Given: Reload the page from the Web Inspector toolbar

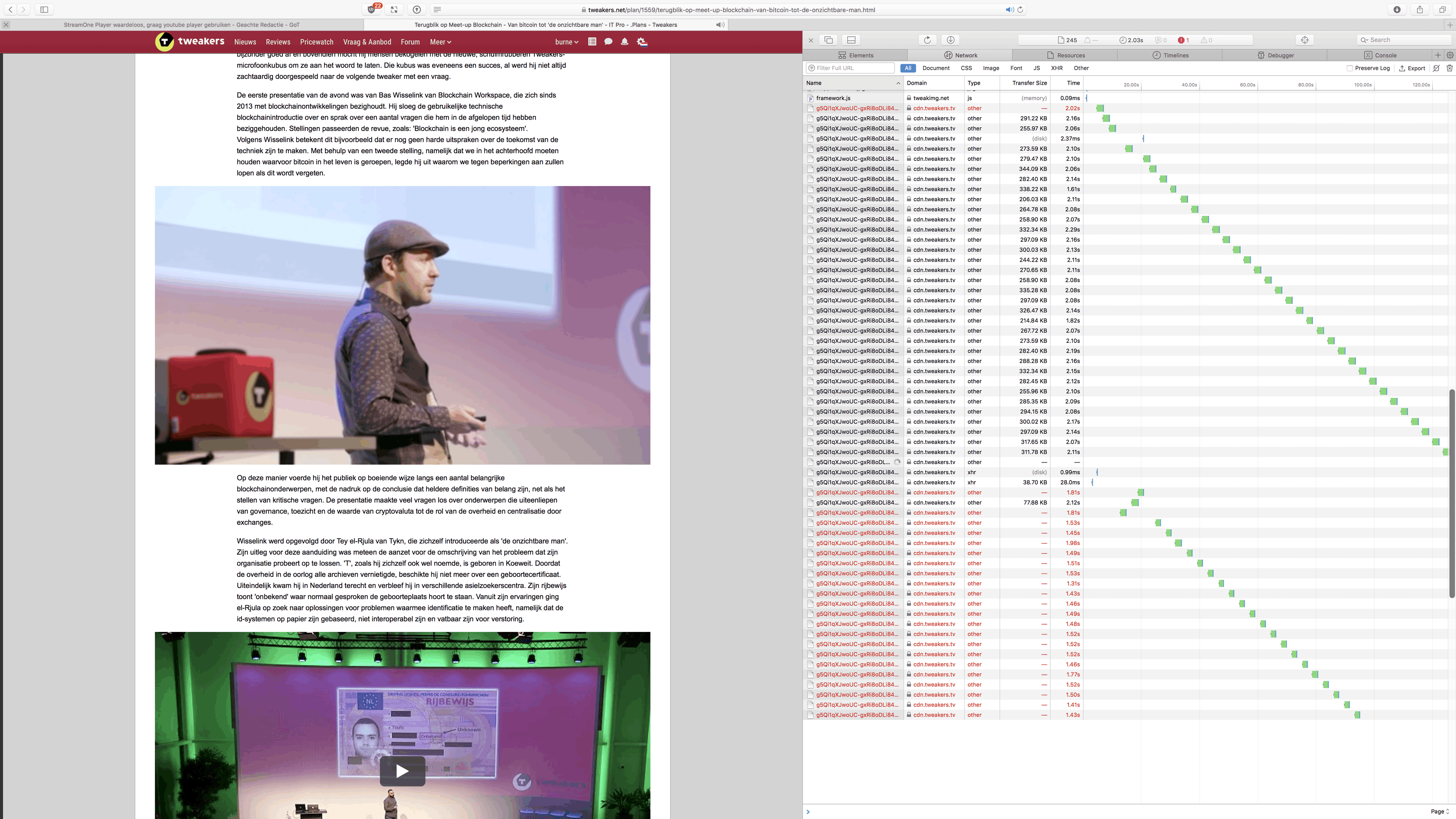Looking at the screenshot, I should click(927, 40).
